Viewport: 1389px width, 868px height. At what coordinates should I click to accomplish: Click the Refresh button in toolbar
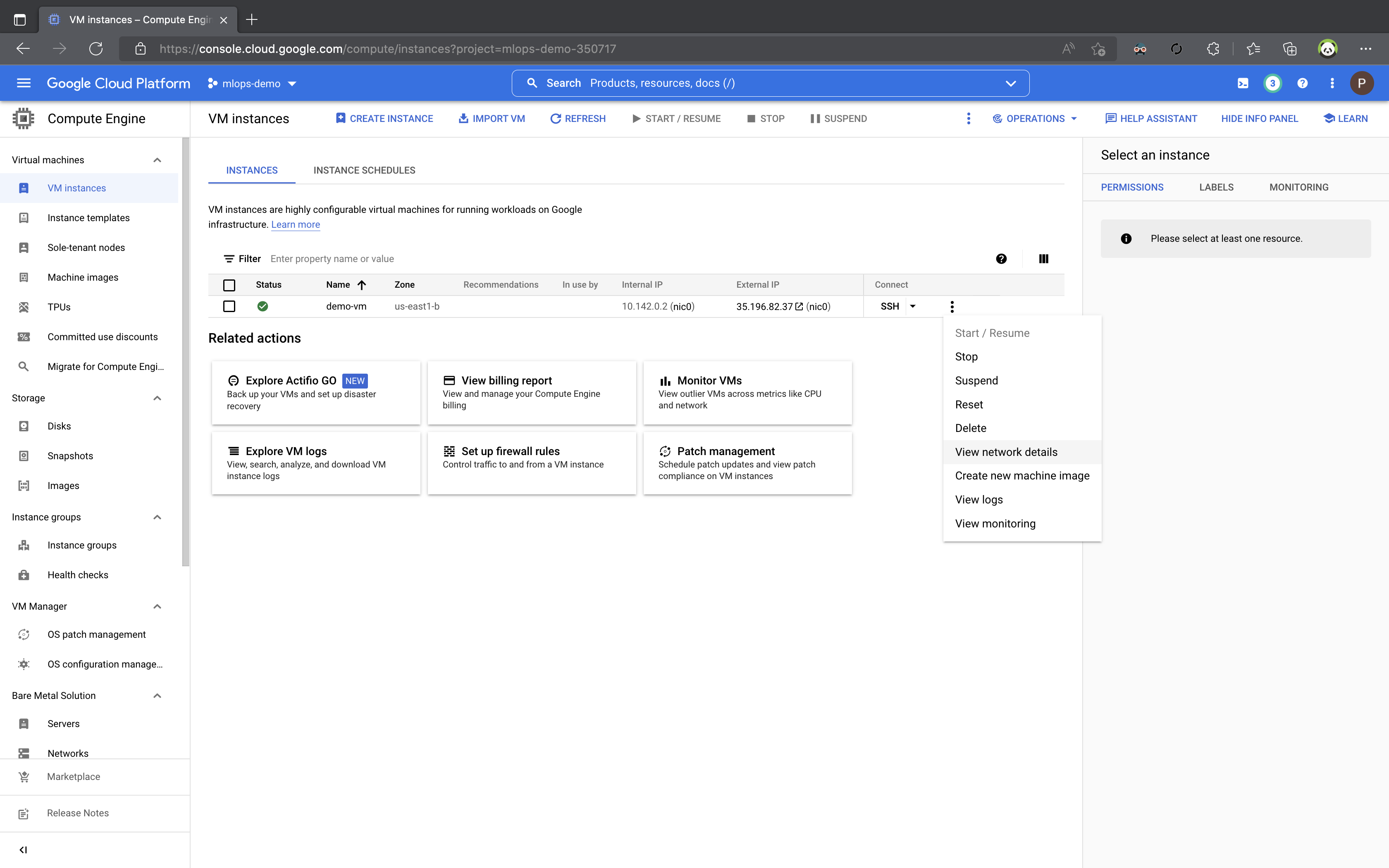578,118
